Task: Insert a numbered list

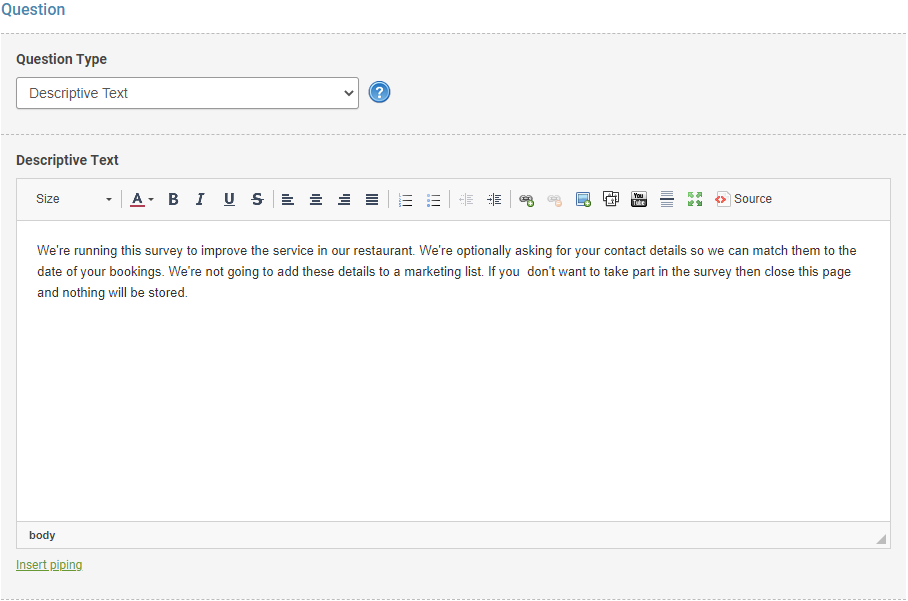Action: click(x=405, y=199)
